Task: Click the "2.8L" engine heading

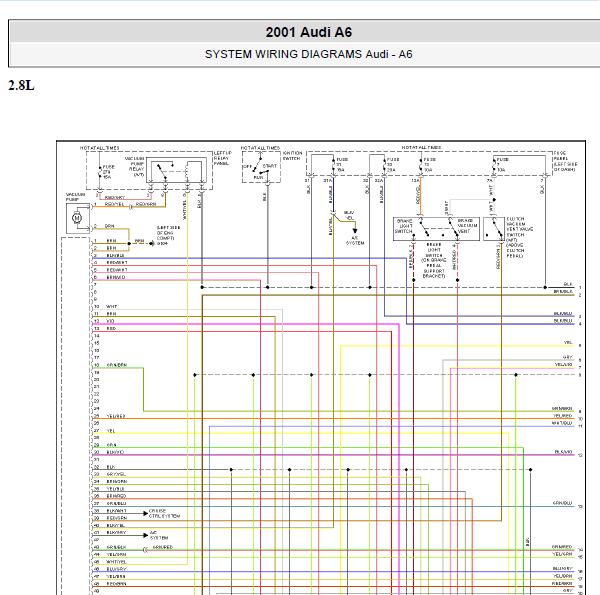Action: pyautogui.click(x=21, y=85)
